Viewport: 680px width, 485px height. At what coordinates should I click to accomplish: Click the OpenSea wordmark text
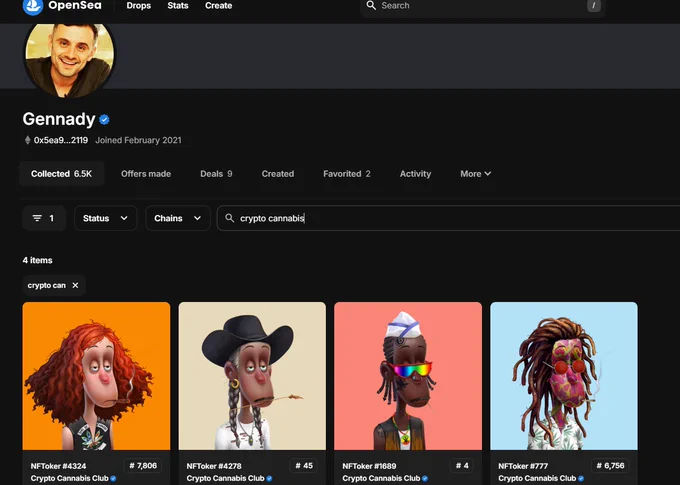click(75, 5)
